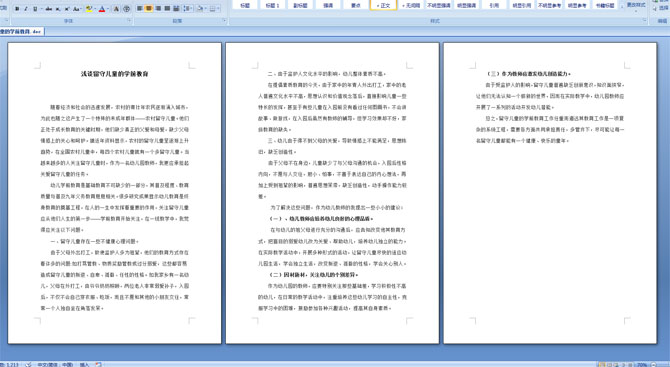This screenshot has width=670, height=367.
Task: Apply the 正文 style
Action: pyautogui.click(x=383, y=5)
